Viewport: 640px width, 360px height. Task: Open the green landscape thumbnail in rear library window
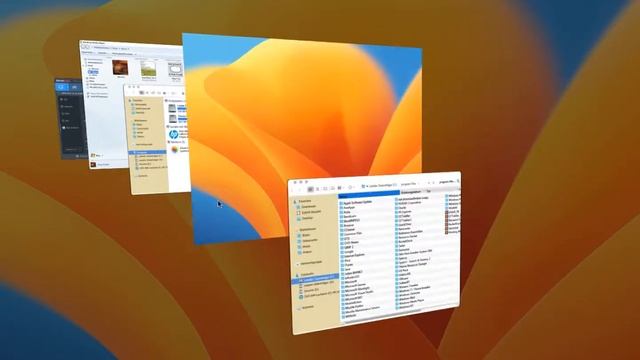click(148, 69)
